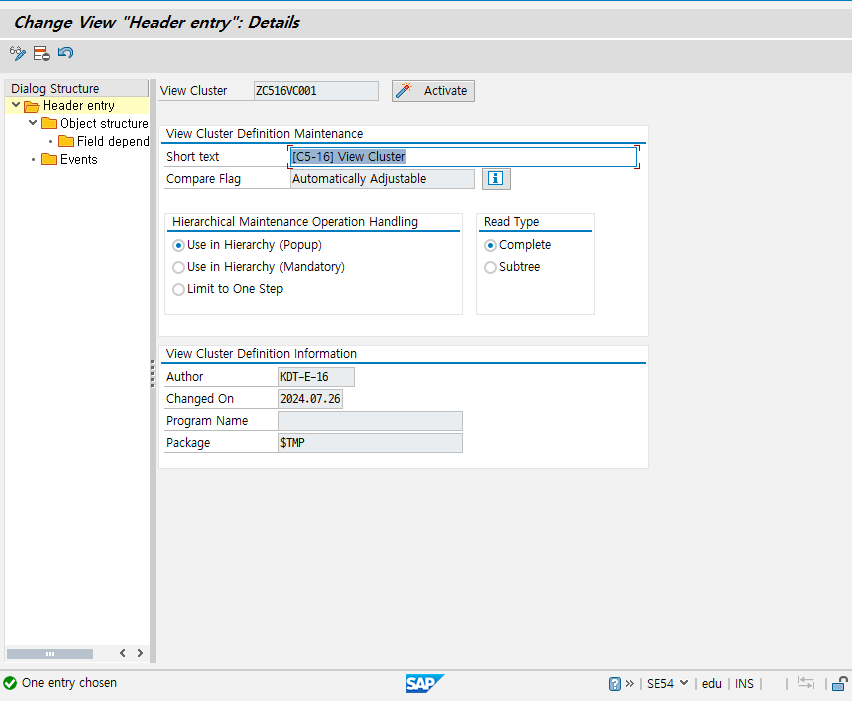Click the Short text input field
Screen dimensions: 852x701
463,157
